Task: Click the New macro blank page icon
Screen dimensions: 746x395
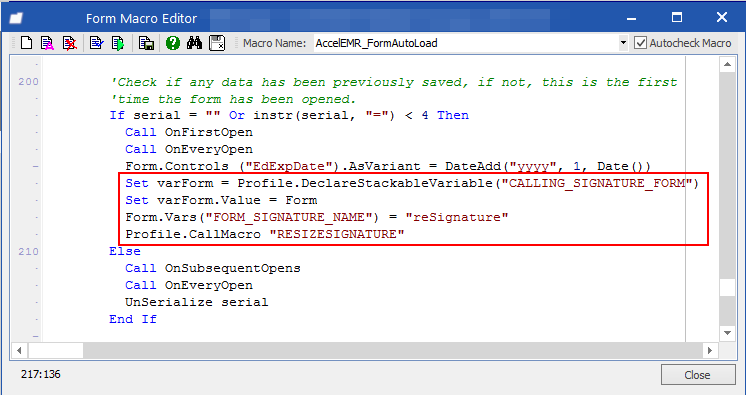Action: (27, 43)
